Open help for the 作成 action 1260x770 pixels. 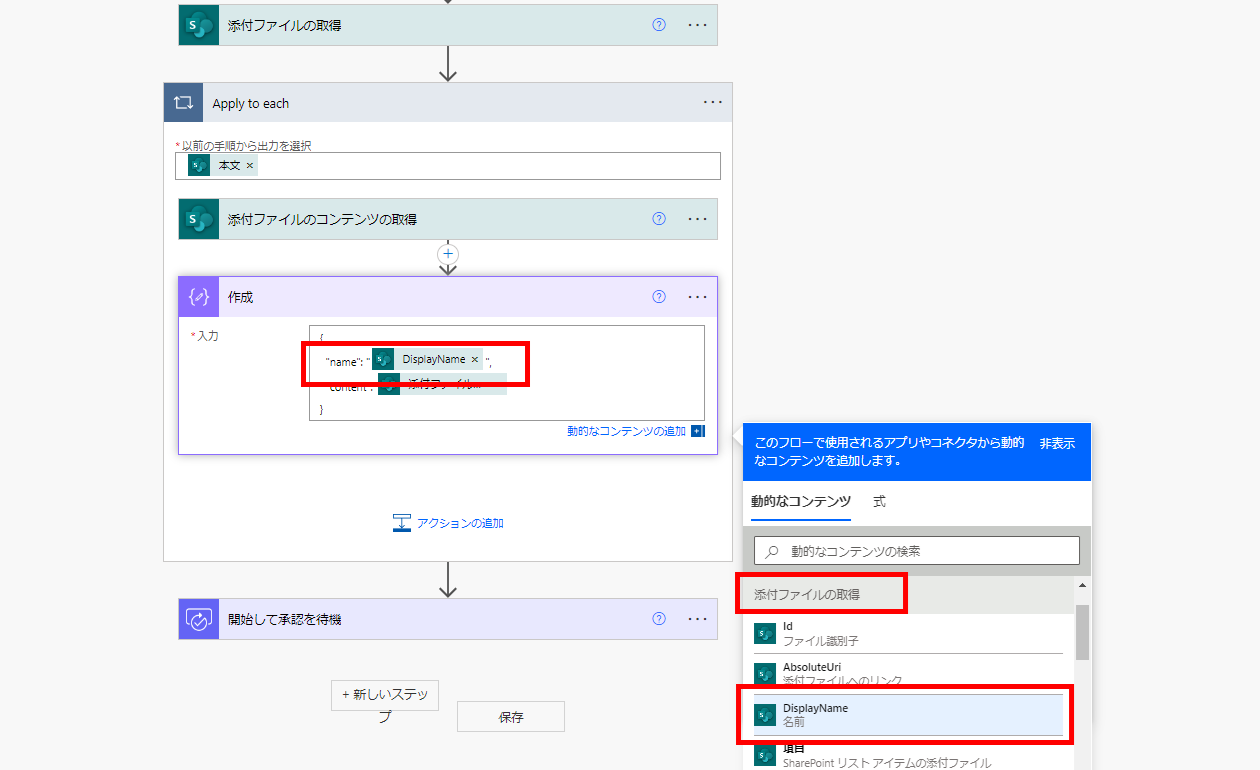(x=658, y=297)
